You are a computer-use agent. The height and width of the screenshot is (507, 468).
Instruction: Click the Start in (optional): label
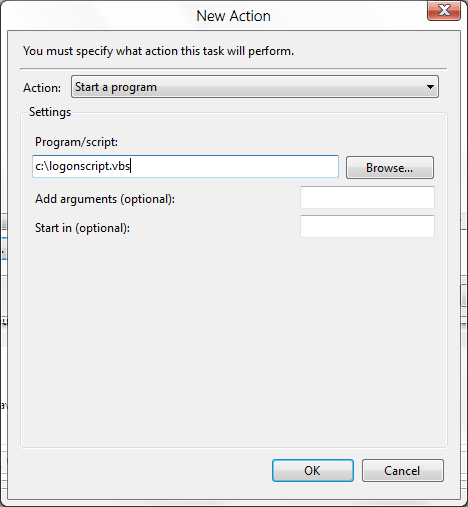[82, 228]
